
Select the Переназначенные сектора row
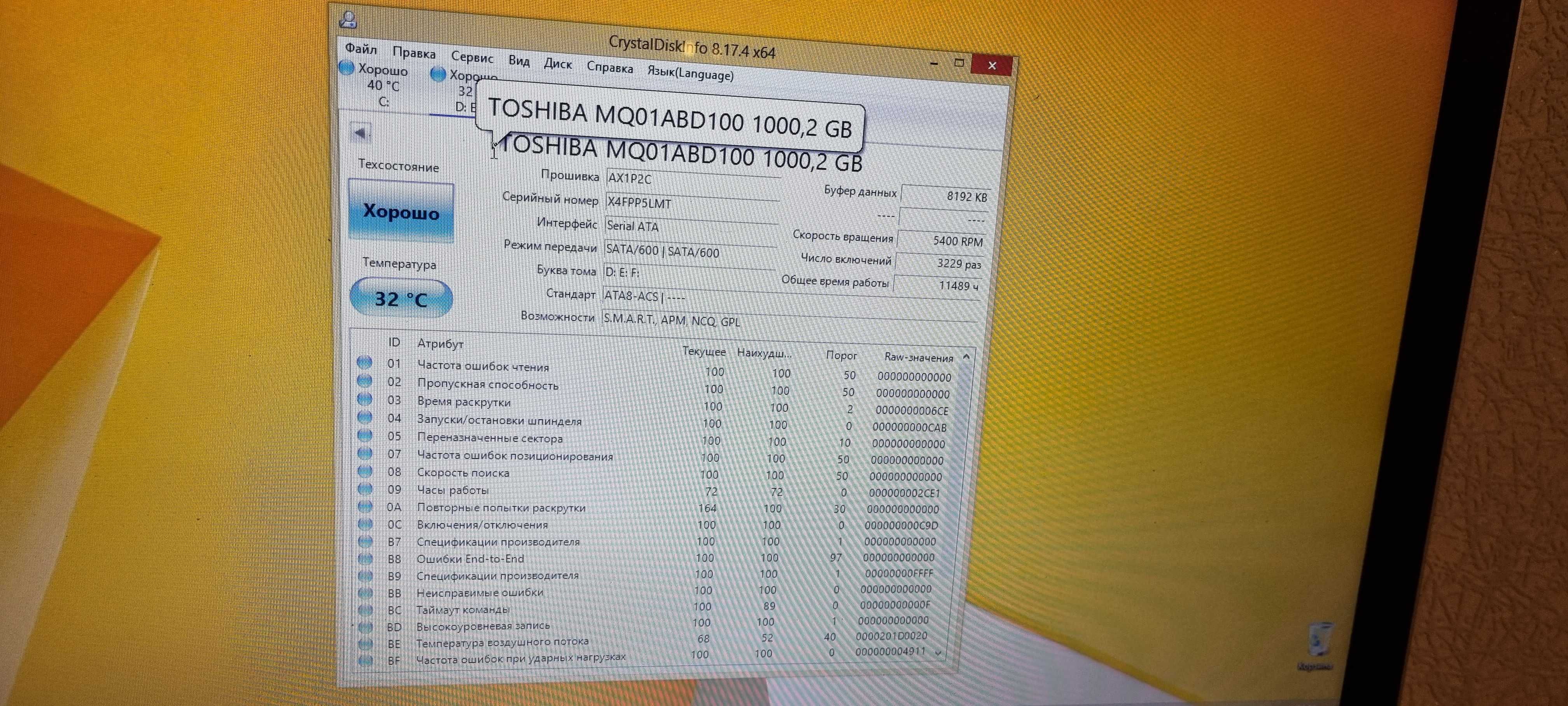tap(652, 439)
